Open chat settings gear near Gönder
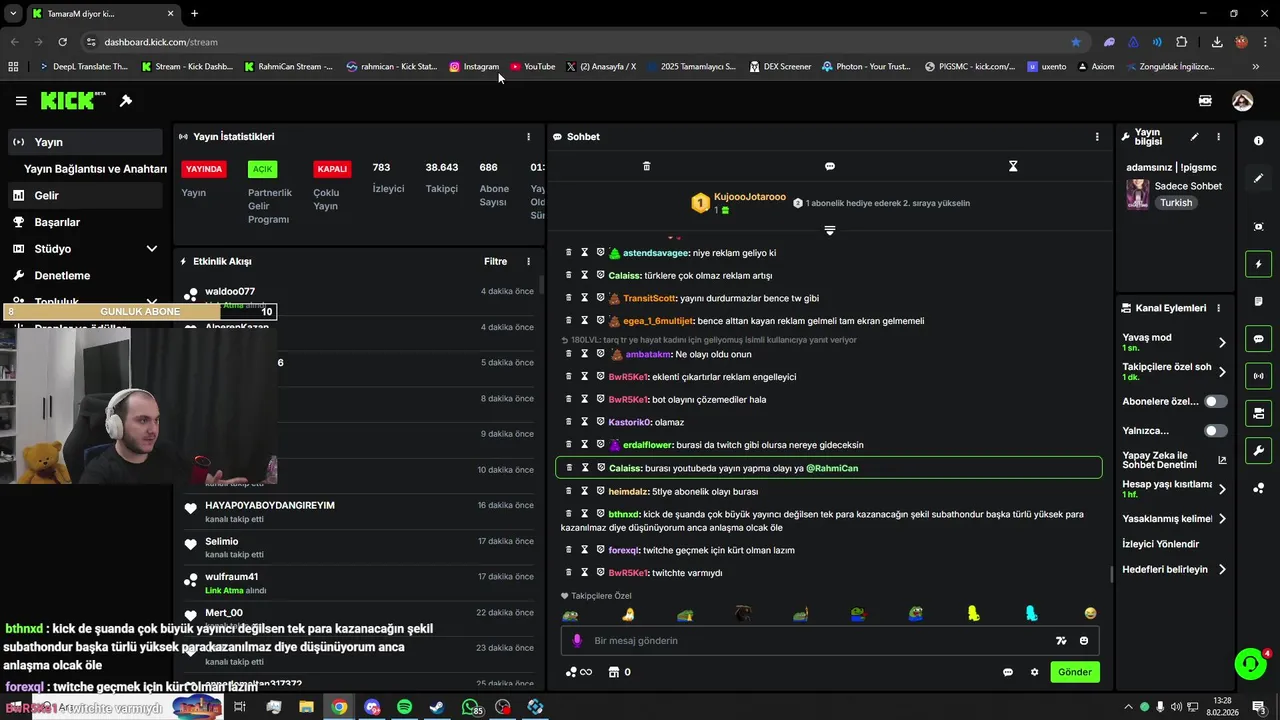This screenshot has height=720, width=1280. (x=1034, y=672)
